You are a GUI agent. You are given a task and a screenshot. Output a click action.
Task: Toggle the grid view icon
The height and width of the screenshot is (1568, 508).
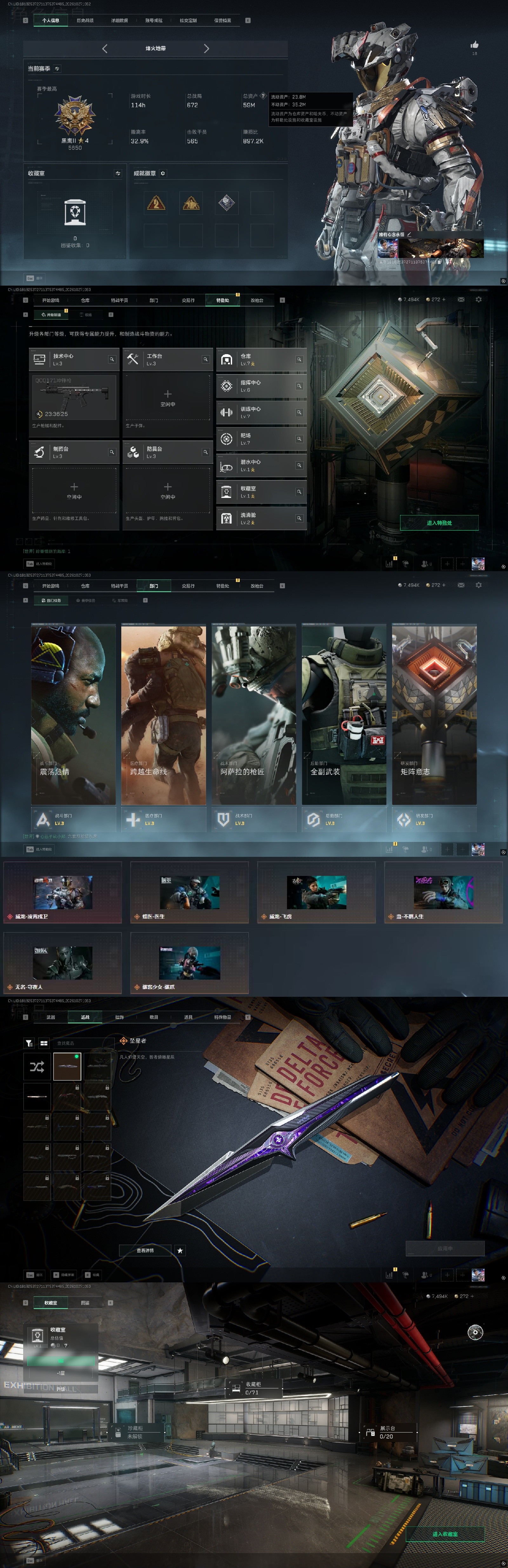(44, 1043)
